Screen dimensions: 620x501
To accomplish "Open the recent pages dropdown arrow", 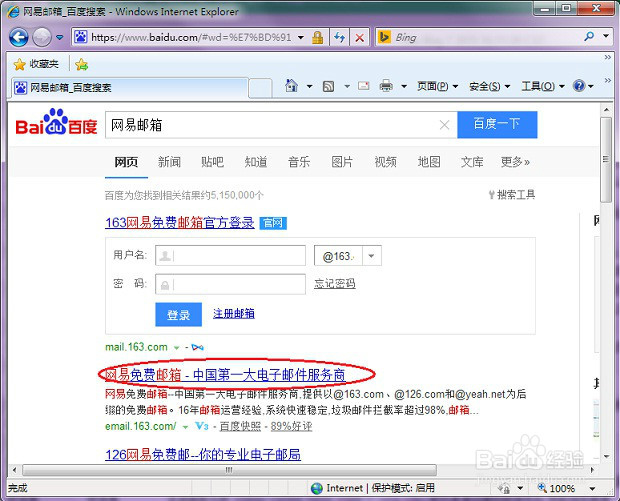I will point(60,38).
